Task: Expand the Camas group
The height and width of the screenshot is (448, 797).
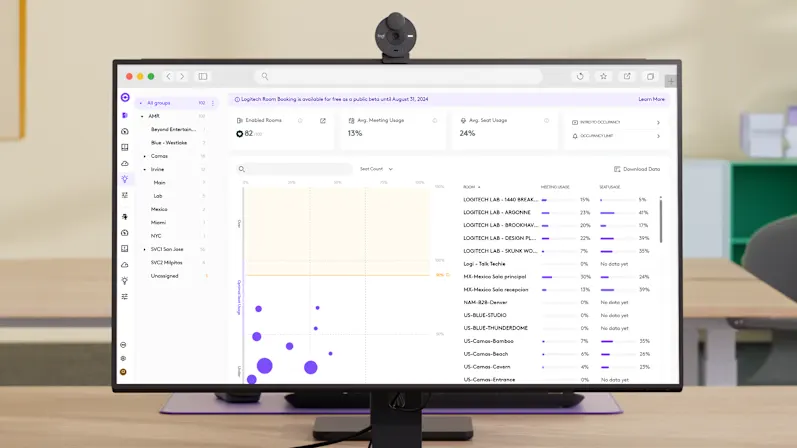Action: (x=145, y=156)
